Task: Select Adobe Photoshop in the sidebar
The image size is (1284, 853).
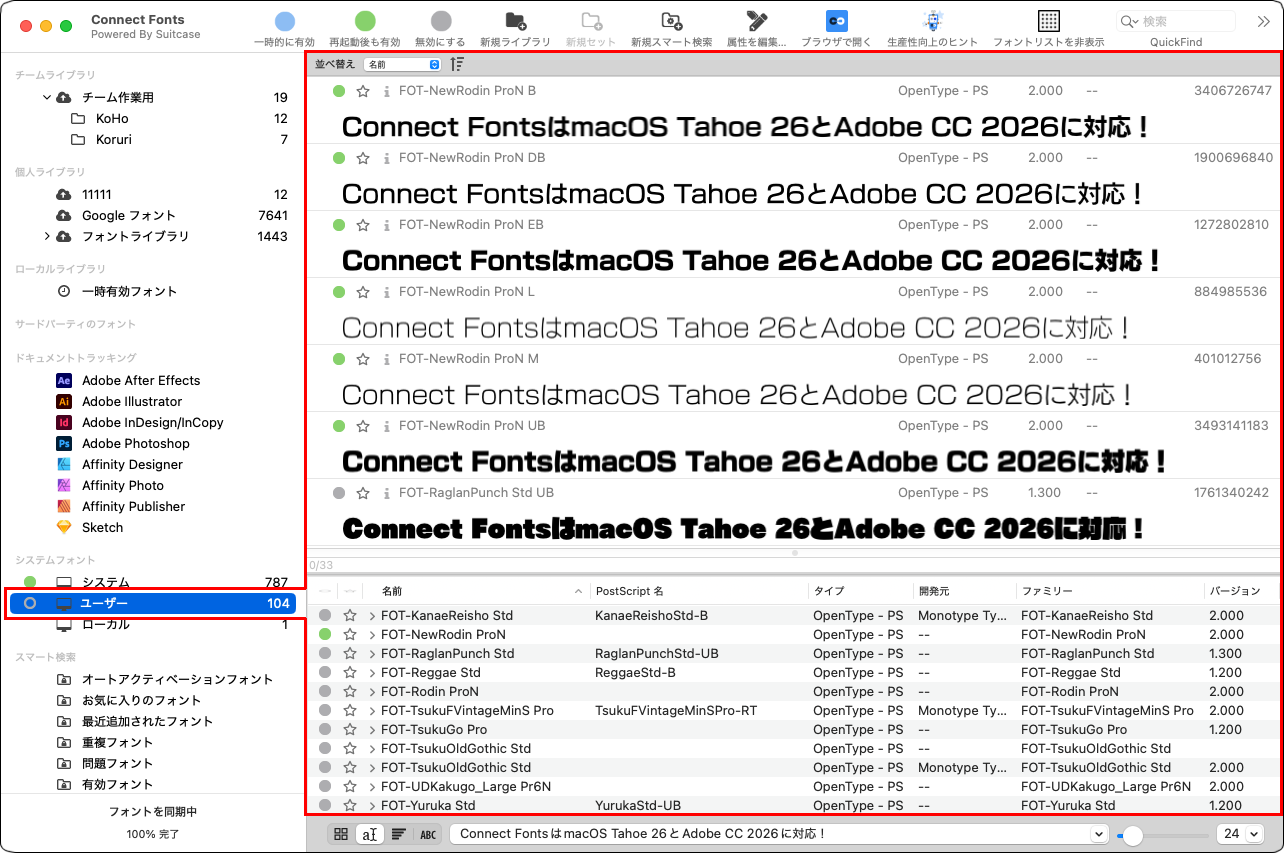Action: pyautogui.click(x=136, y=443)
